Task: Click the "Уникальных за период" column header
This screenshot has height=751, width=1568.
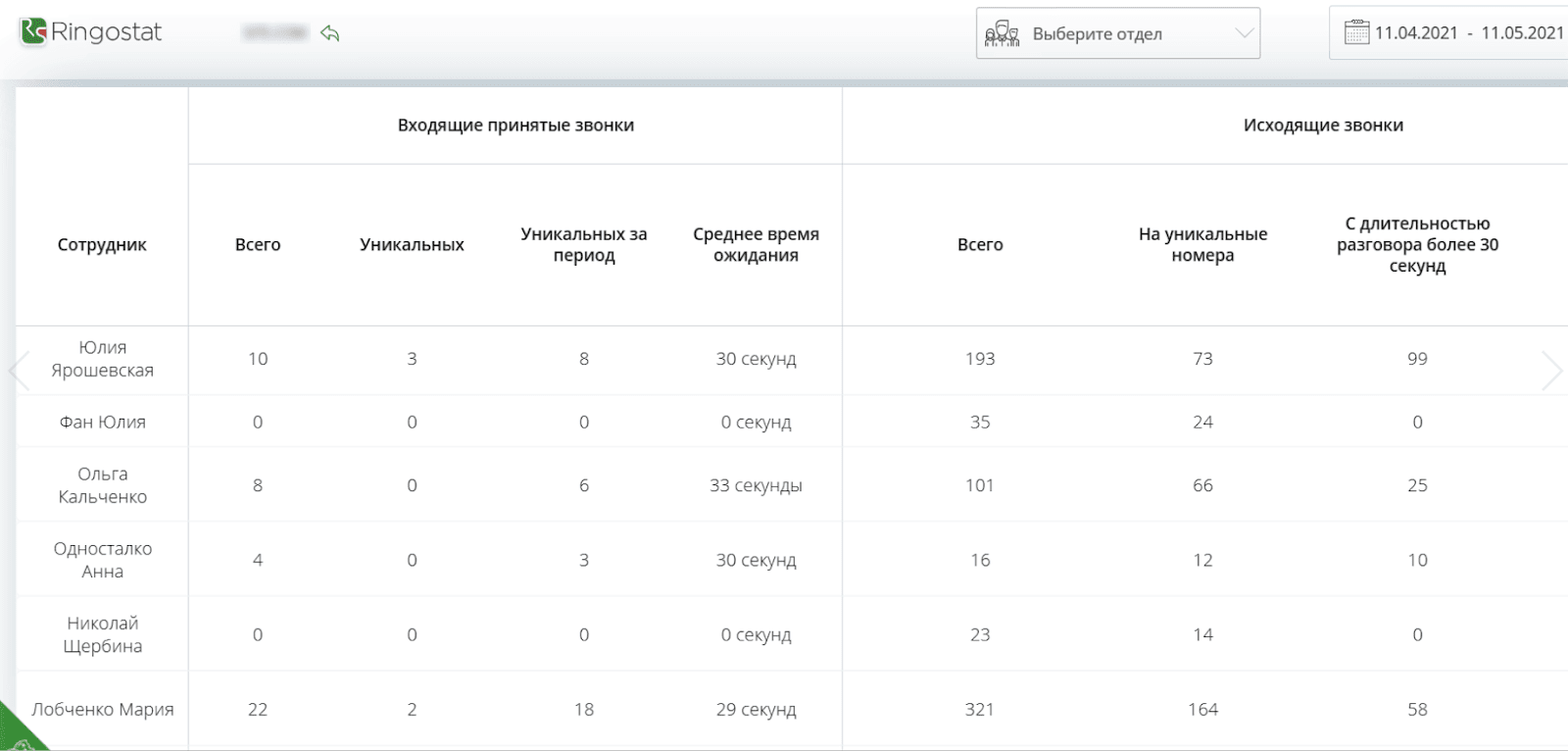Action: point(583,245)
